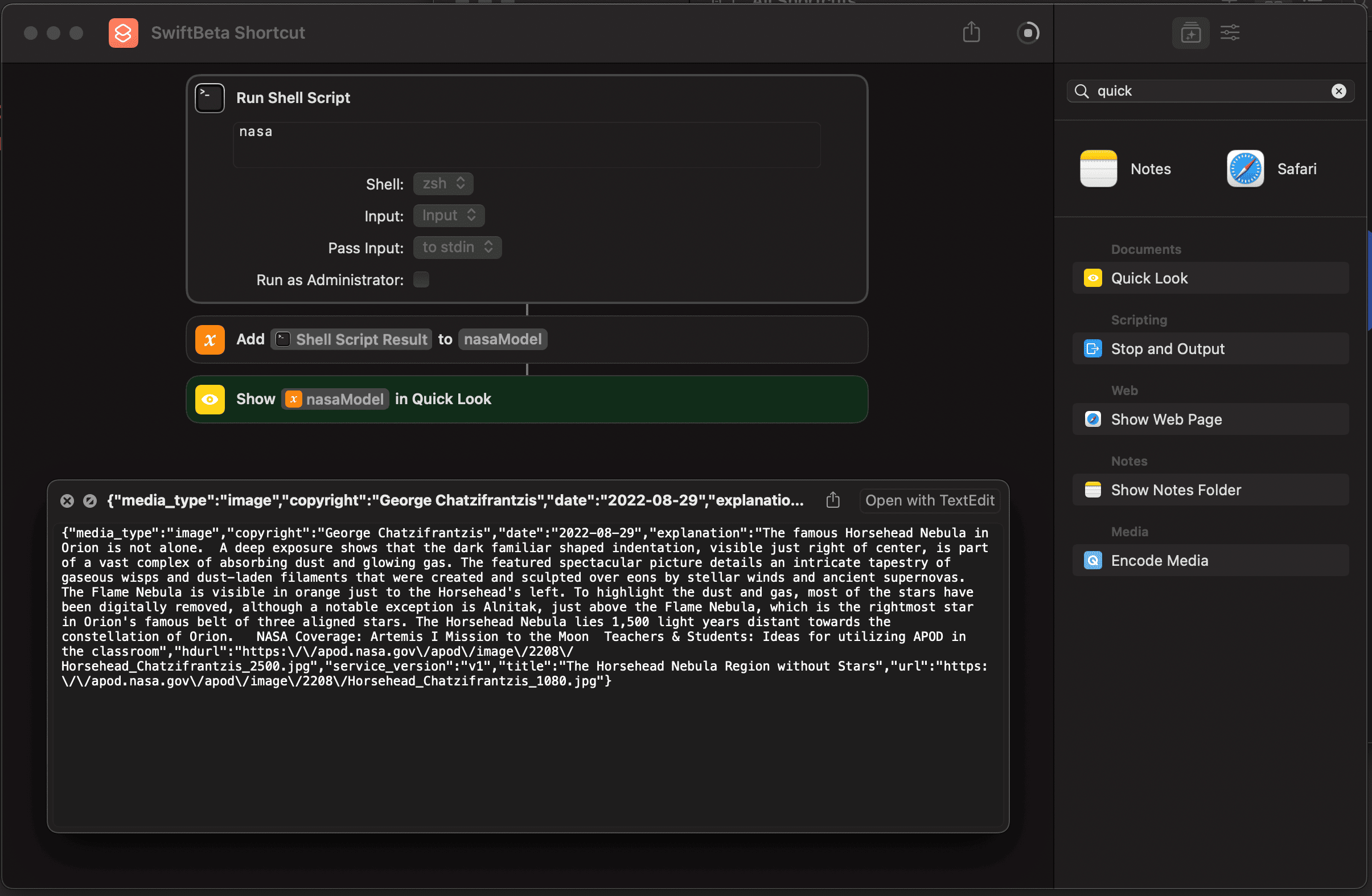Select the Shell Script Result variable token
Image resolution: width=1372 pixels, height=896 pixels.
pos(352,340)
